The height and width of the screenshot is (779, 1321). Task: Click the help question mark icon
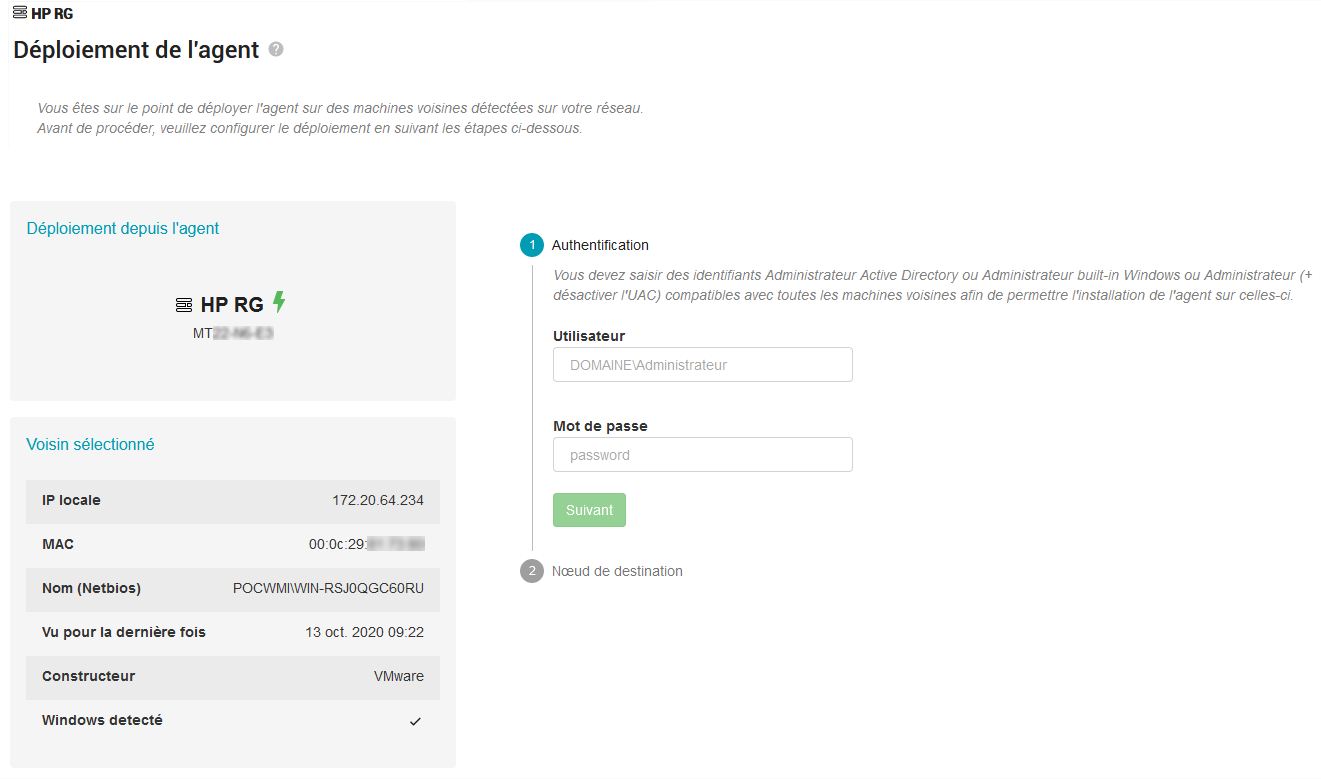pyautogui.click(x=276, y=49)
